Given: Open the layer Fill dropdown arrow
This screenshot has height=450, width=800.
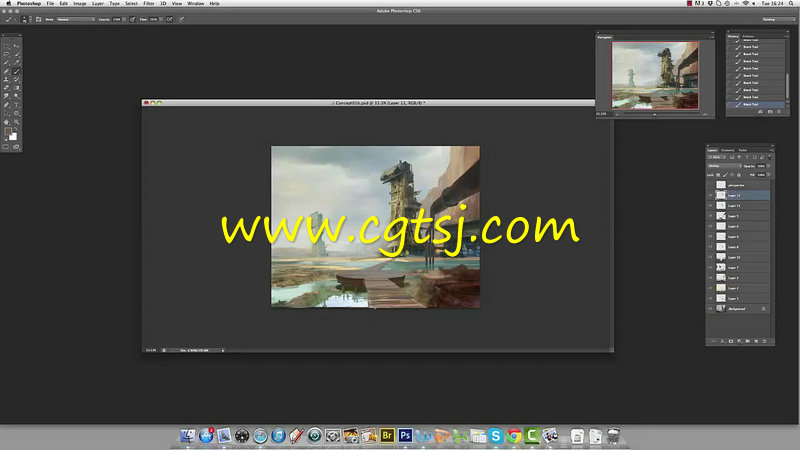Looking at the screenshot, I should pos(768,175).
